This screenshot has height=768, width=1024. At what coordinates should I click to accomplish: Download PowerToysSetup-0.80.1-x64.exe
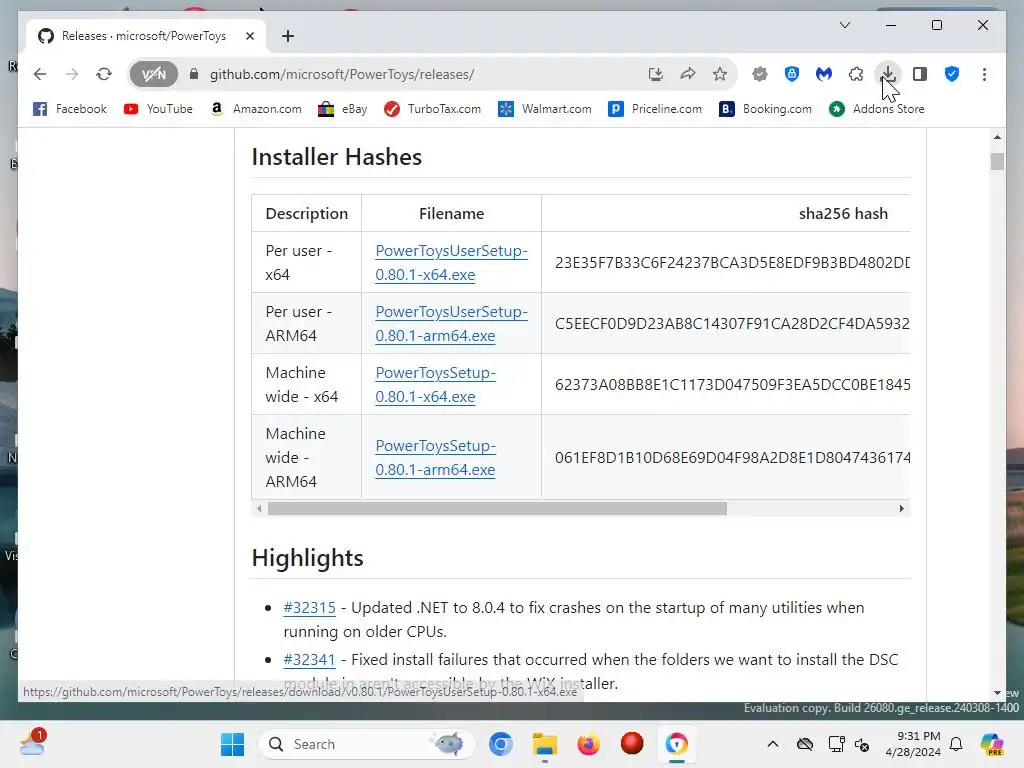click(436, 385)
